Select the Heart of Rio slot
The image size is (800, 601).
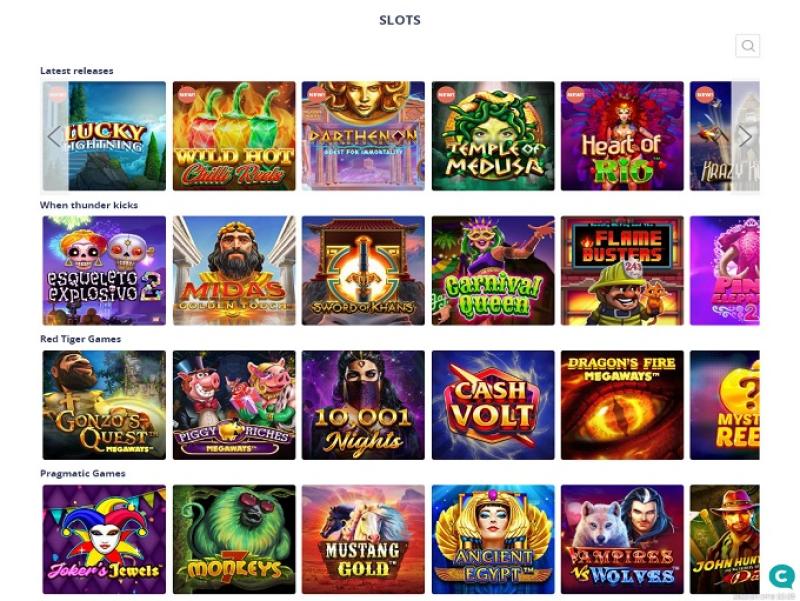(x=622, y=136)
